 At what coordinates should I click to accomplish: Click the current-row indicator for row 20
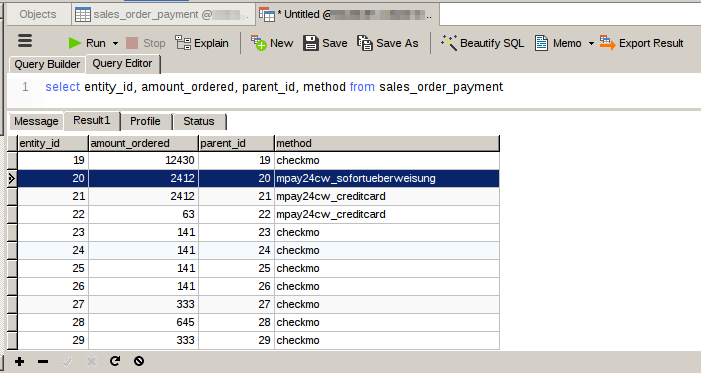tap(12, 178)
